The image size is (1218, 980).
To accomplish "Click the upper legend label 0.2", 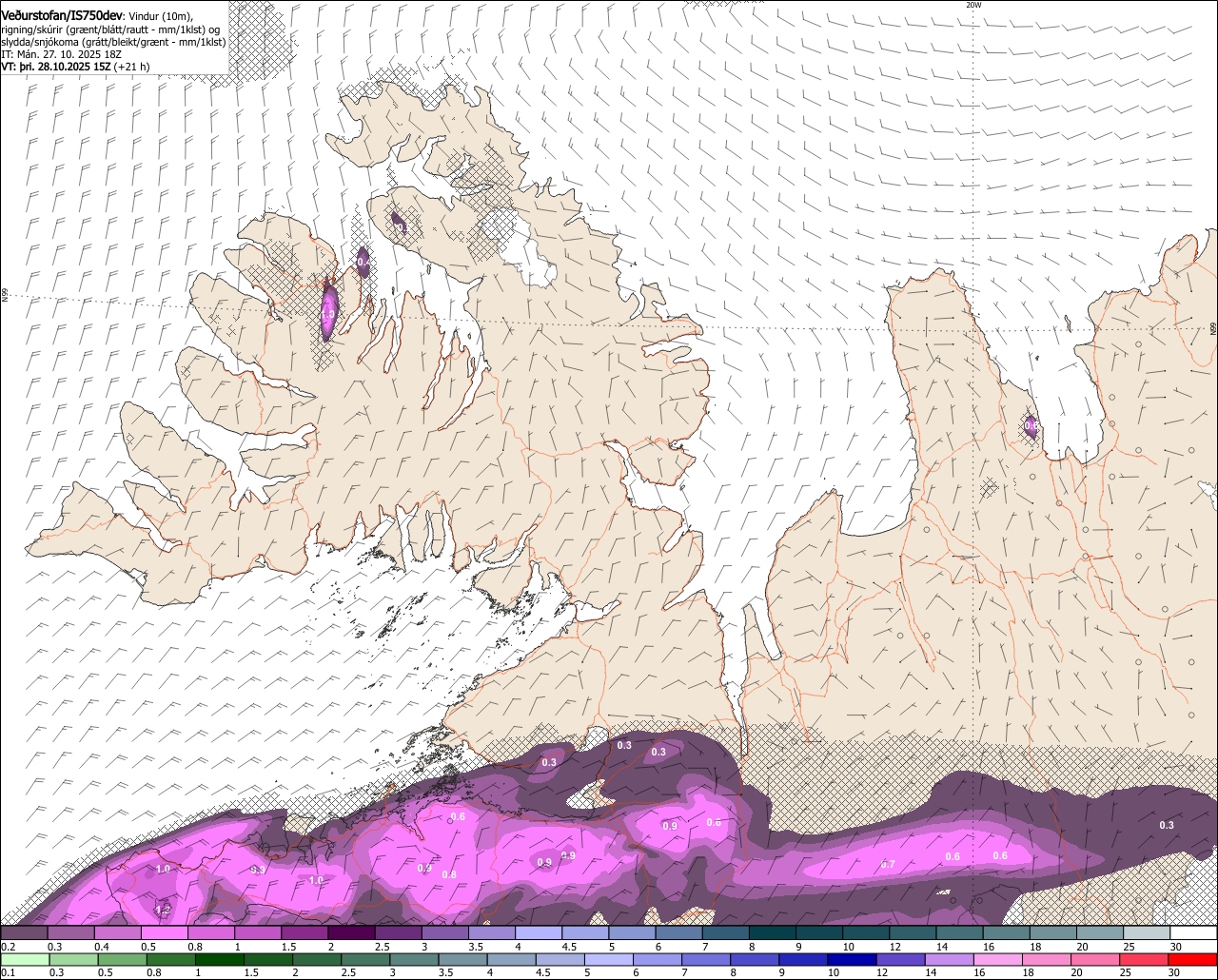I will (9, 947).
